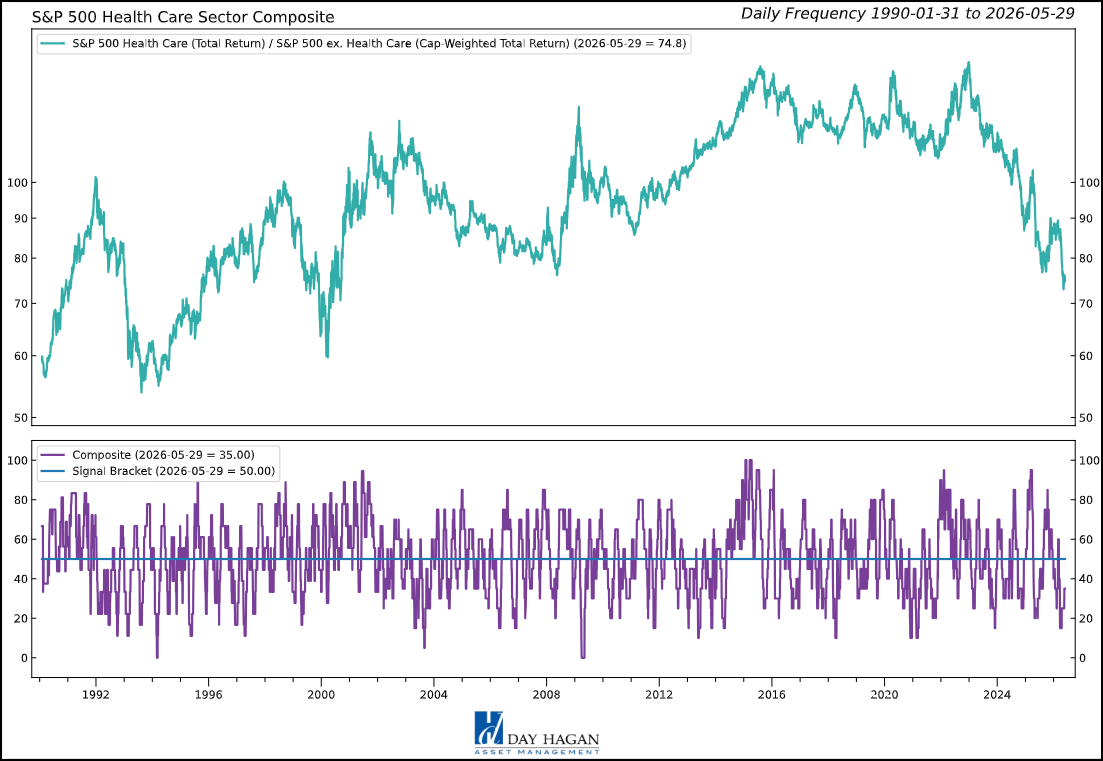1103x761 pixels.
Task: Click the composite chart left-axis label 0
Action: click(x=25, y=658)
